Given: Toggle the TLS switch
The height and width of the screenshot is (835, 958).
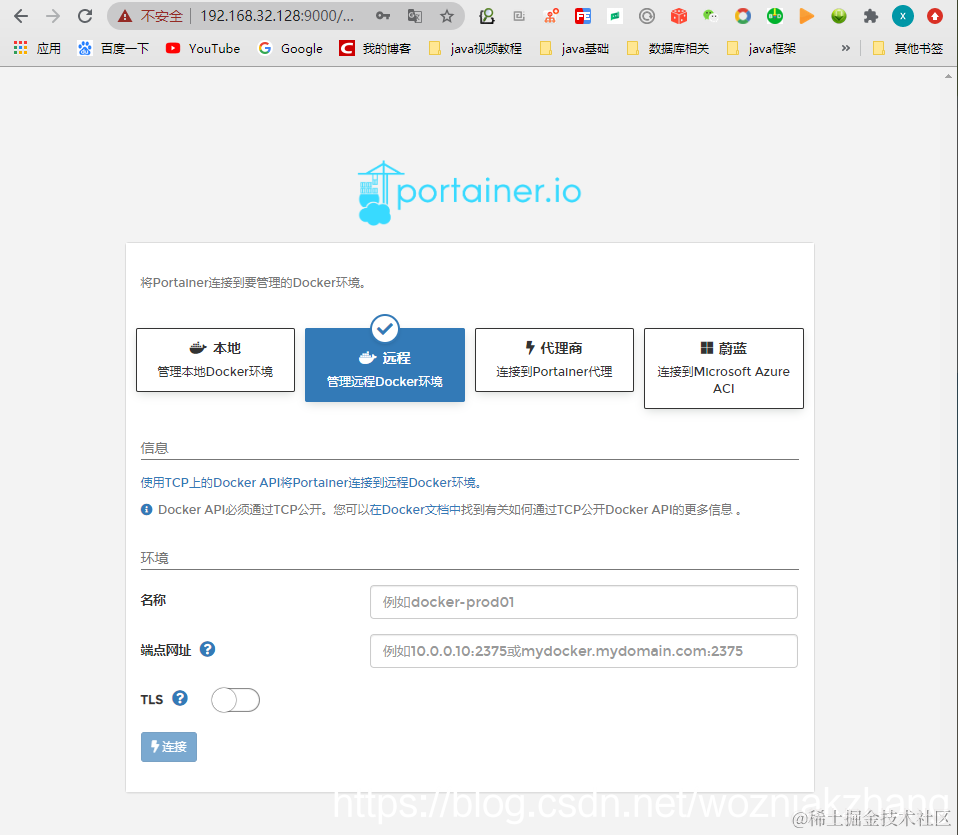Looking at the screenshot, I should [x=235, y=700].
